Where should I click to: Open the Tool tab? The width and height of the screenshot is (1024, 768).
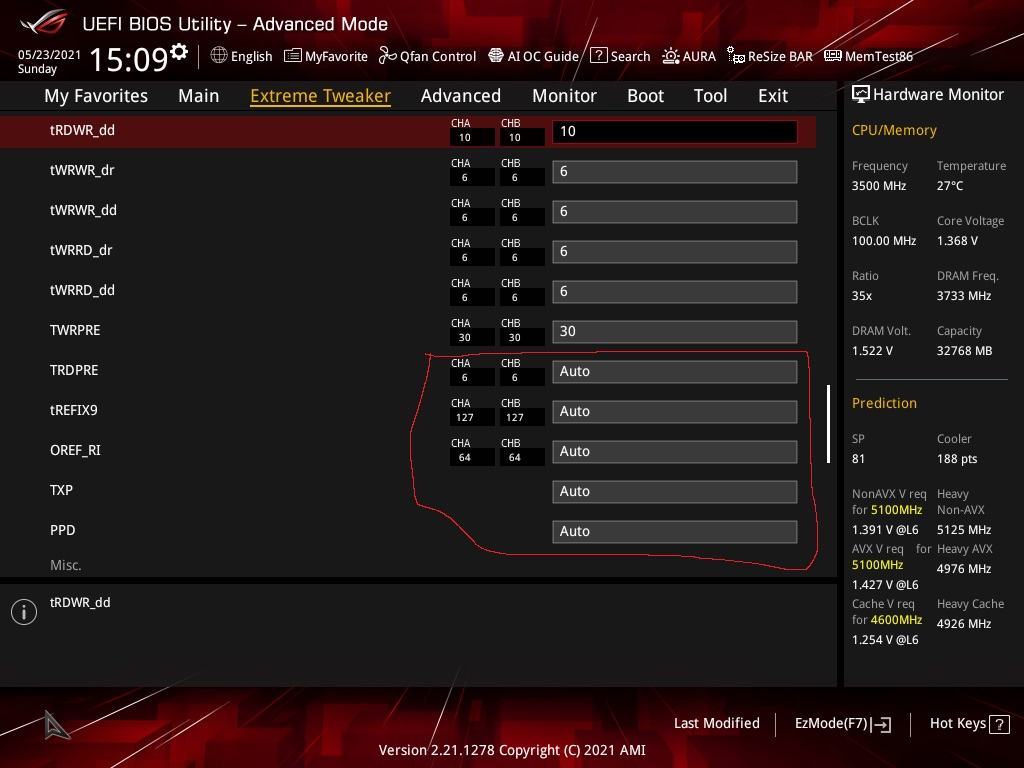[711, 96]
